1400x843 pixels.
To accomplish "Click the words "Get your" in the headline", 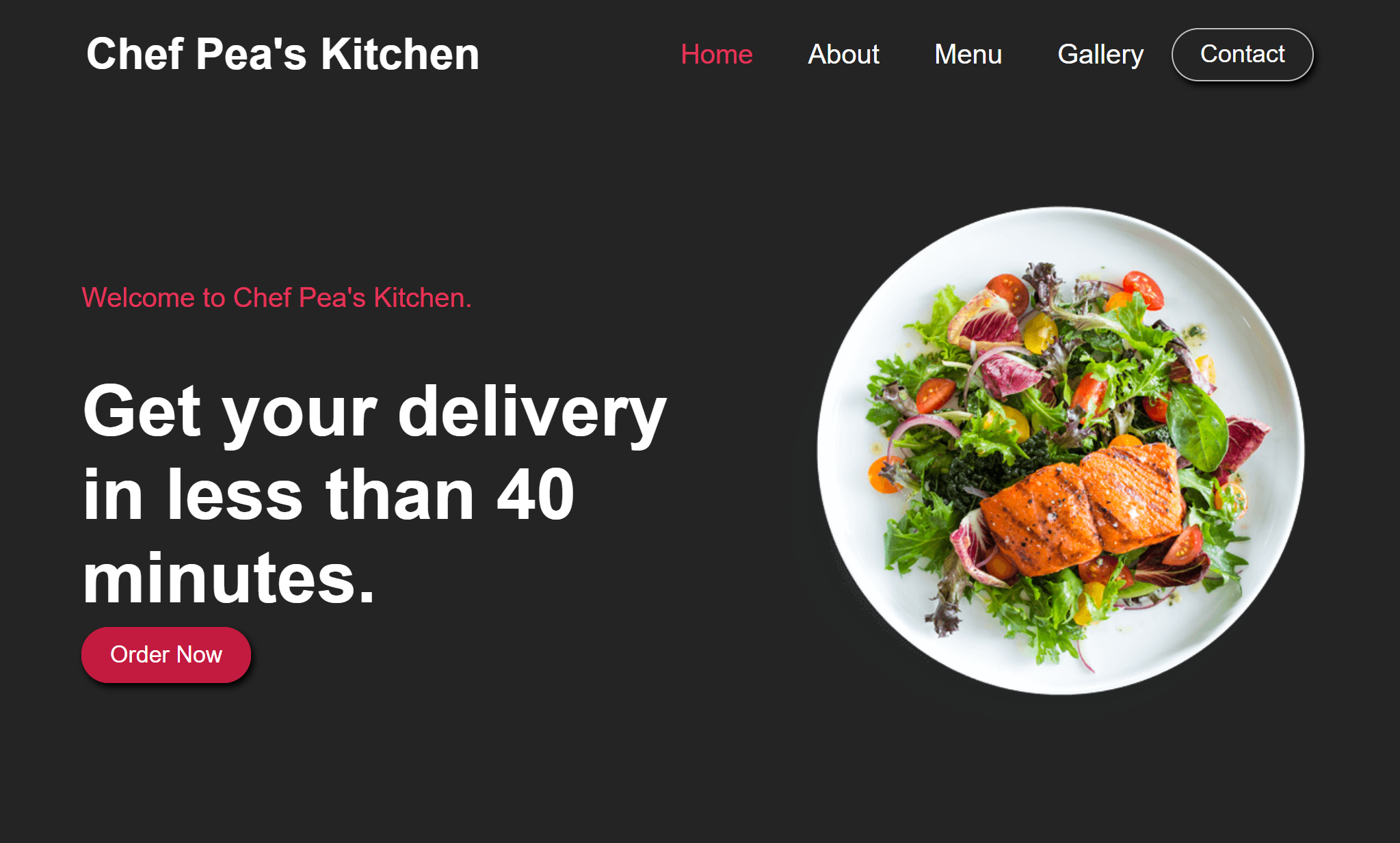I will tap(230, 413).
